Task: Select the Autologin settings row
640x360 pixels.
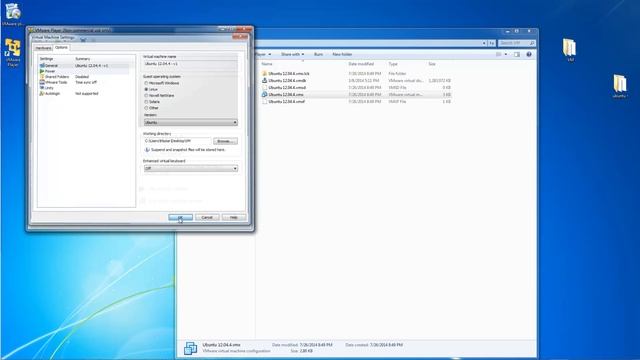Action: (84, 93)
